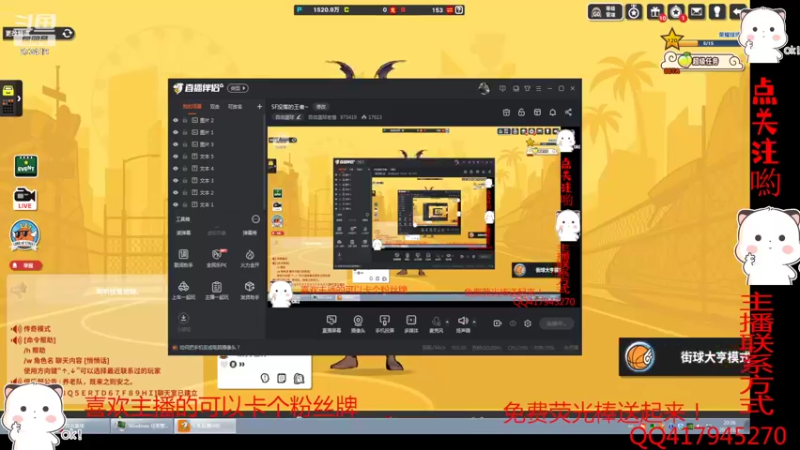
Task: Click the help question mark in currency bar
Action: click(x=459, y=10)
